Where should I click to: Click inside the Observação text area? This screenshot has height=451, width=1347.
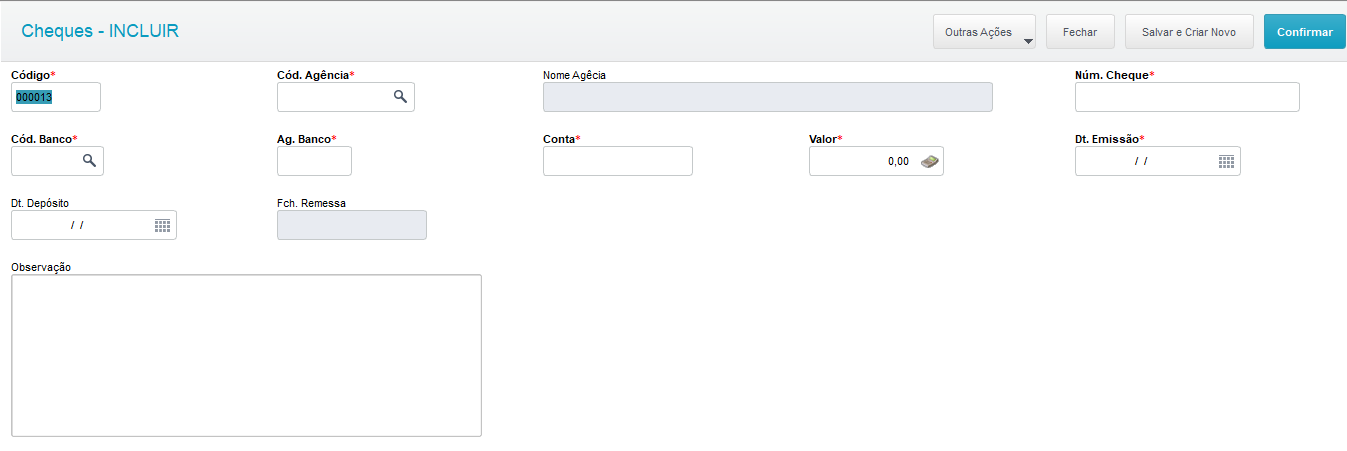pos(246,355)
